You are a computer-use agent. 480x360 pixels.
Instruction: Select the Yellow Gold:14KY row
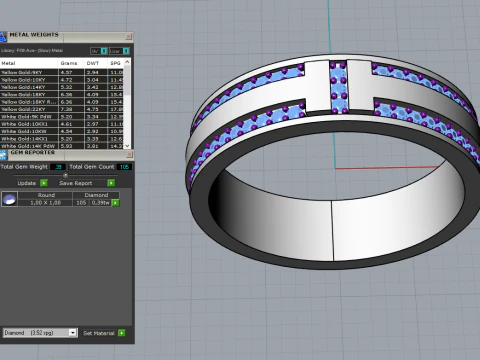(x=62, y=87)
